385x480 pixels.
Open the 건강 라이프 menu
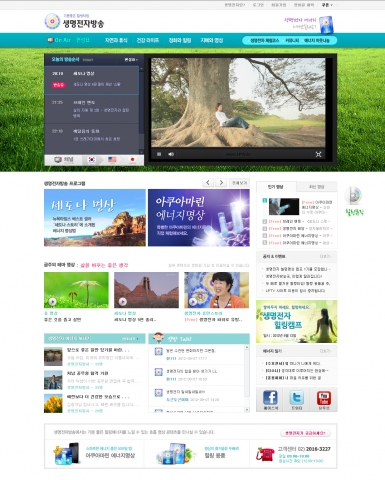click(148, 40)
